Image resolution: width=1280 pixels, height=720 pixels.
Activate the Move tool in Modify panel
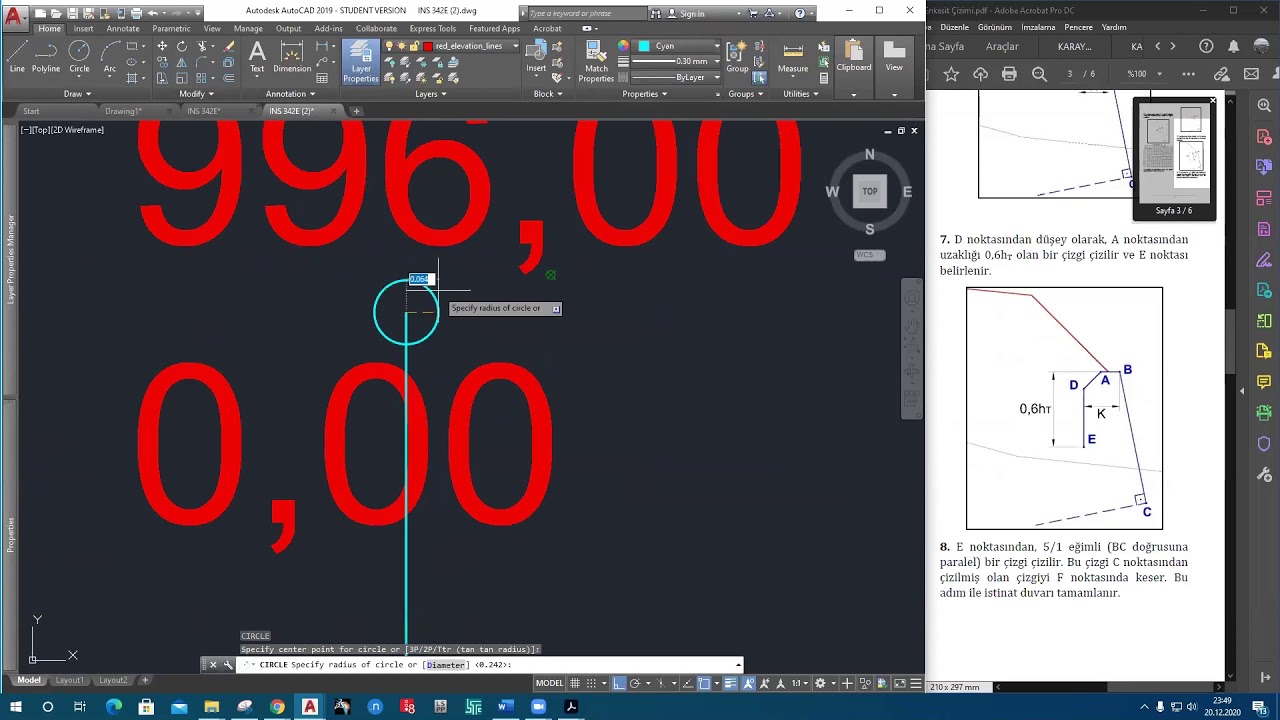pos(162,47)
